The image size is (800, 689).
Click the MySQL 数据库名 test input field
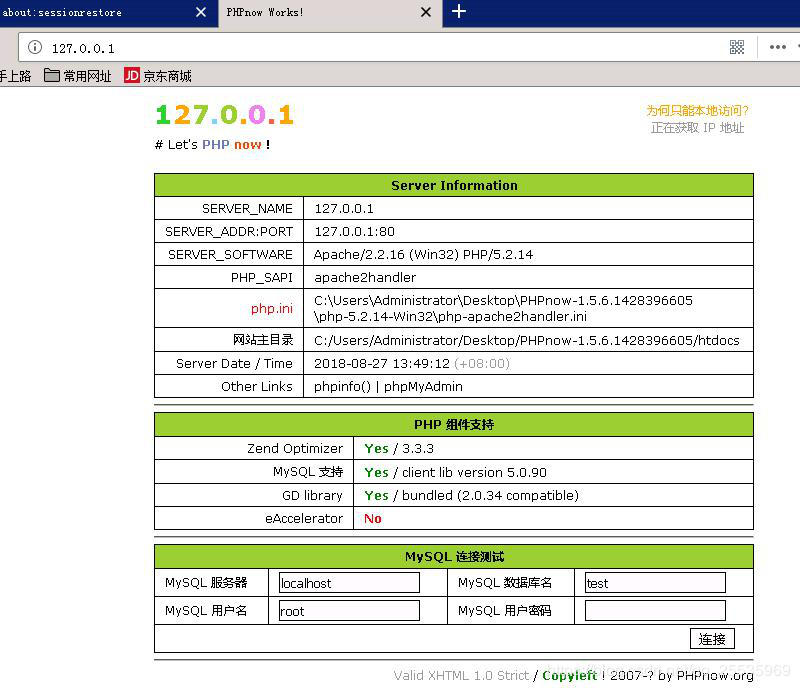pos(655,583)
